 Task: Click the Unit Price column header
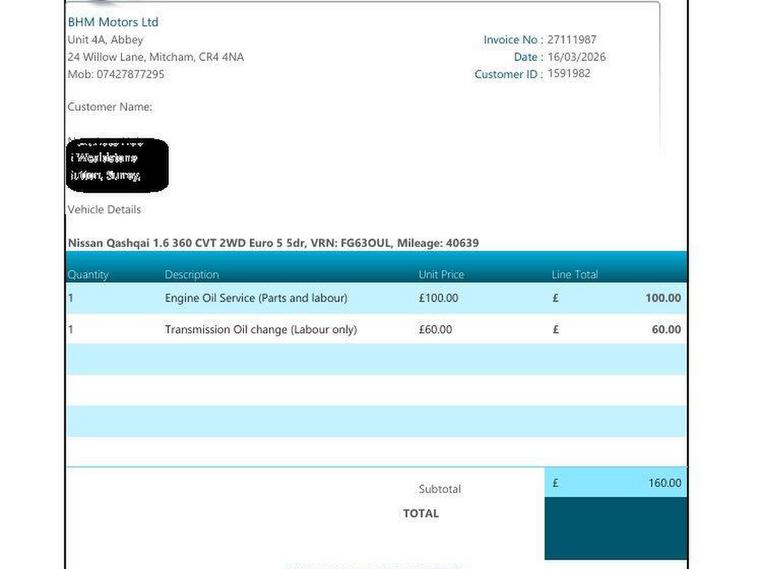tap(441, 275)
